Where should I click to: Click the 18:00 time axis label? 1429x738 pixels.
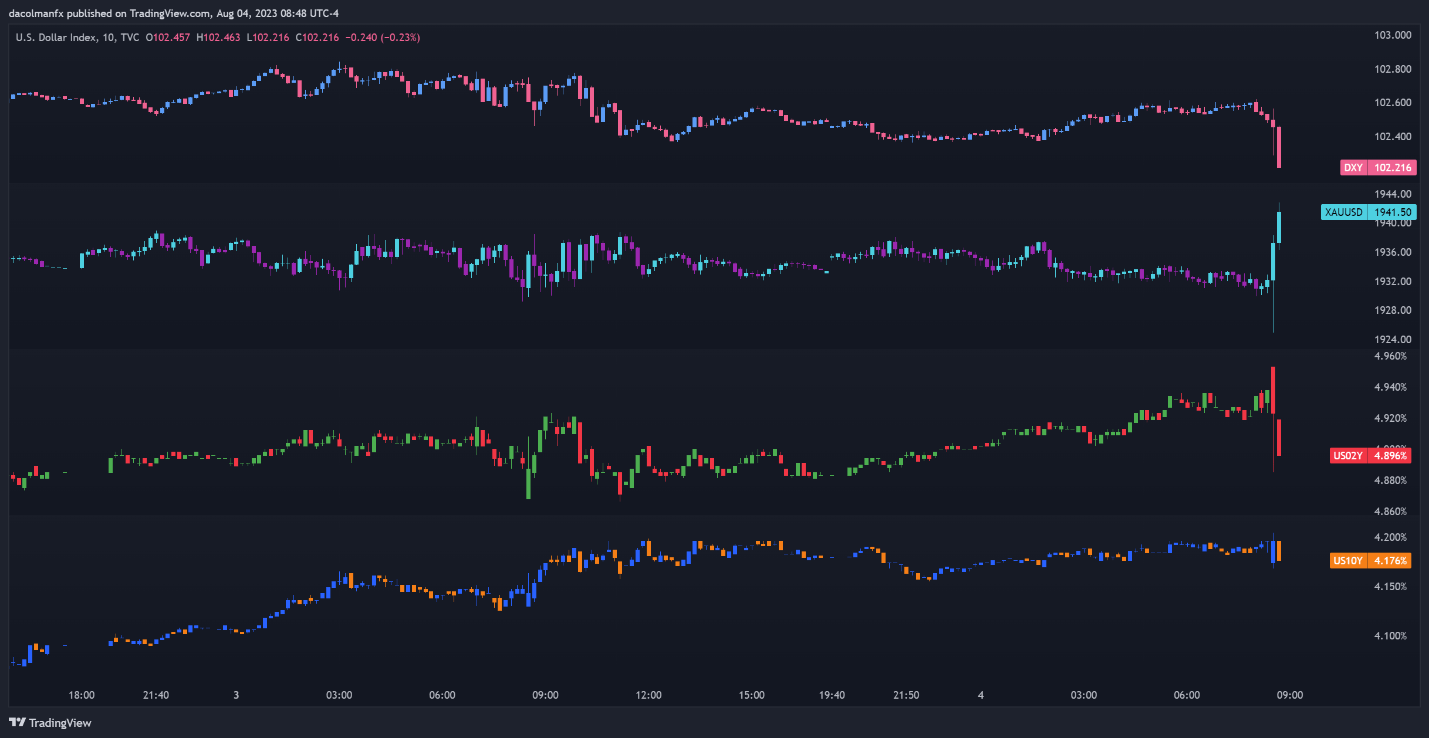point(82,695)
